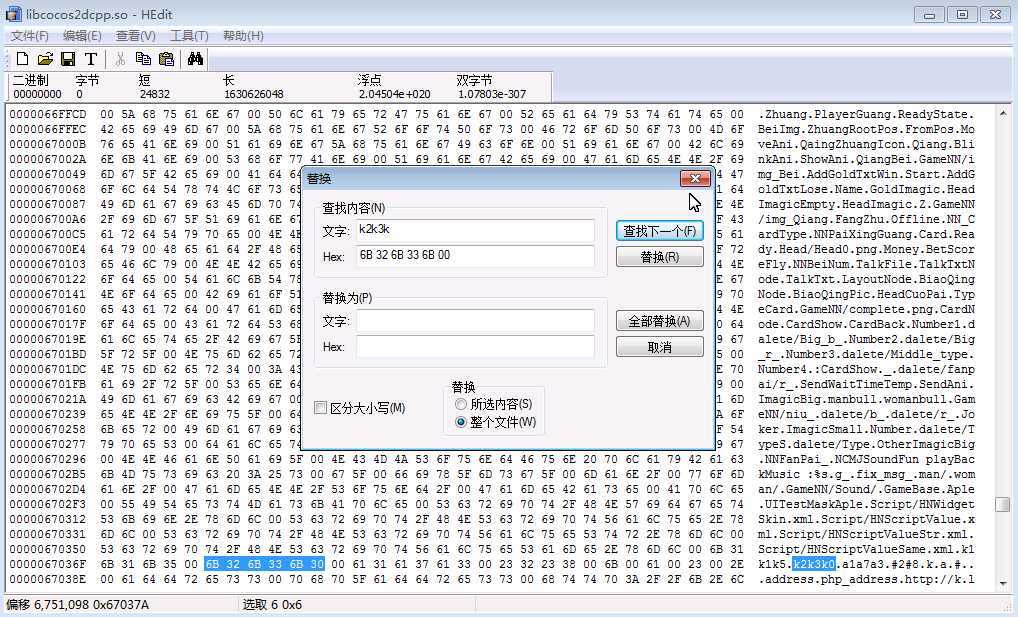Image resolution: width=1018 pixels, height=617 pixels.
Task: Click the Copy toolbar icon
Action: coord(143,59)
